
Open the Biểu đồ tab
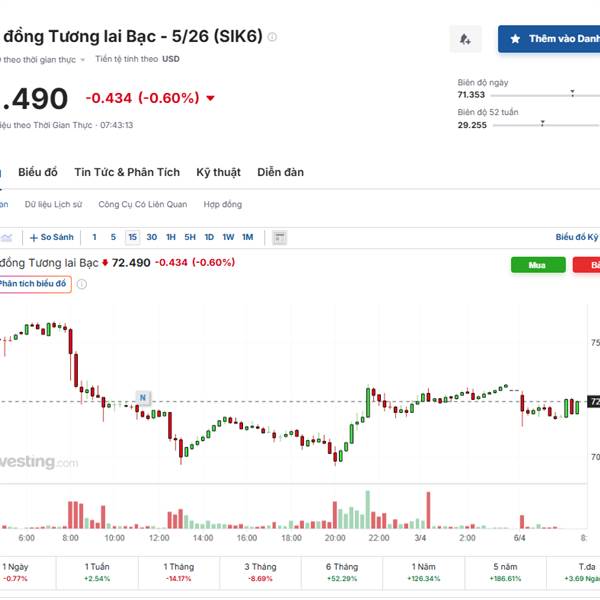tap(38, 172)
